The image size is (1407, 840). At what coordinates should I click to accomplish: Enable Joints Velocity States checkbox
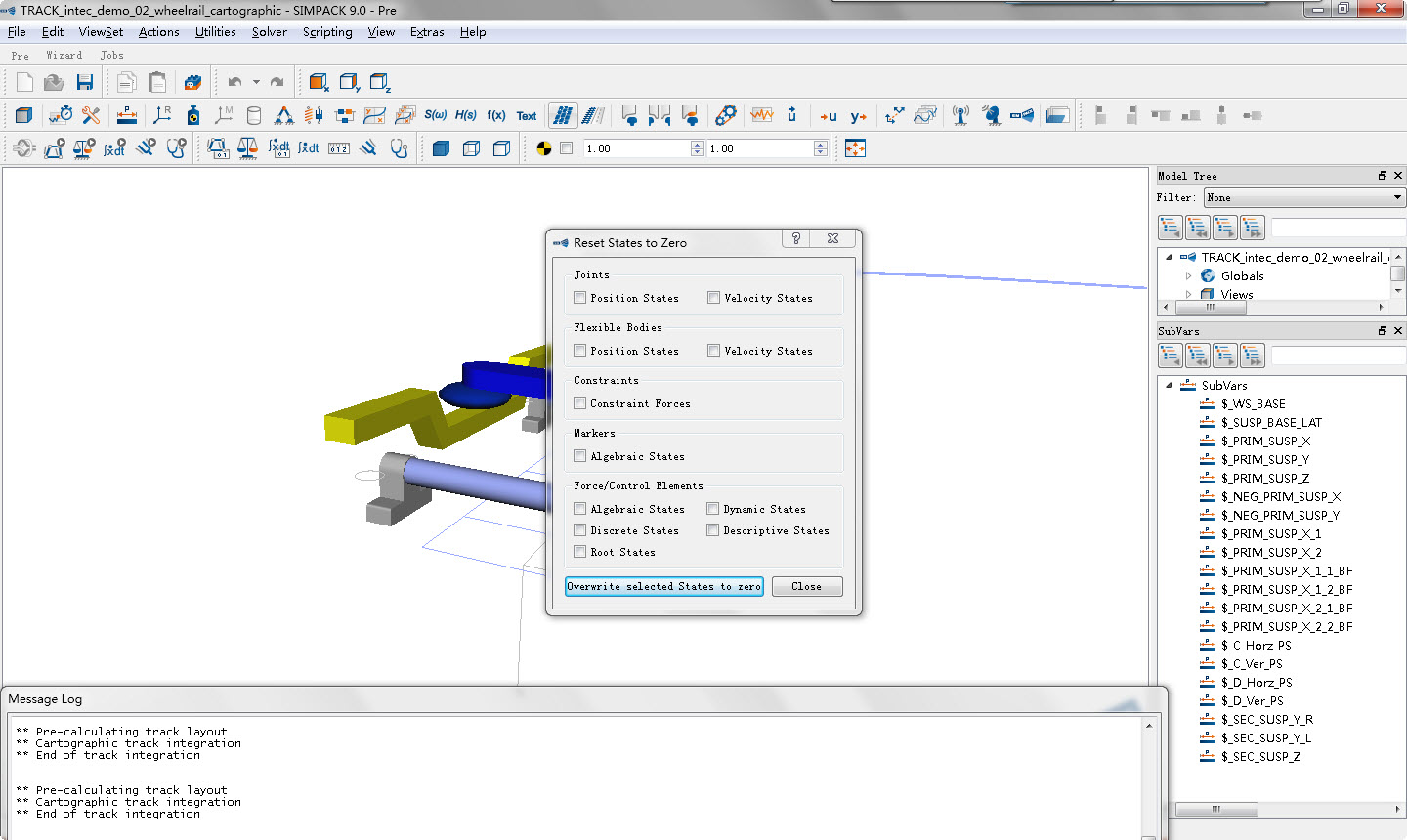714,298
